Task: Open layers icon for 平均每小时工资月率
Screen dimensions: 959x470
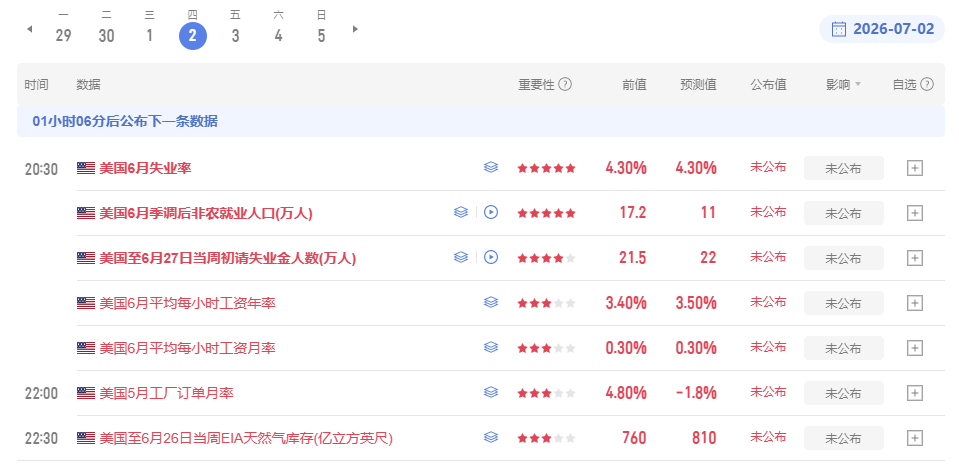Action: (491, 348)
